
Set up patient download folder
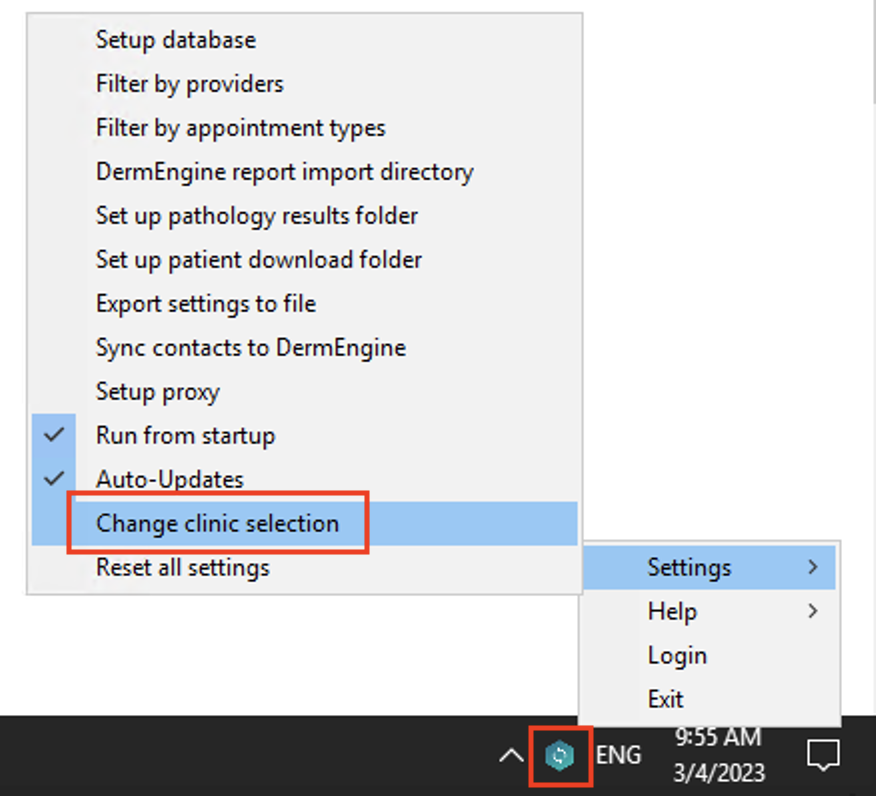257,259
